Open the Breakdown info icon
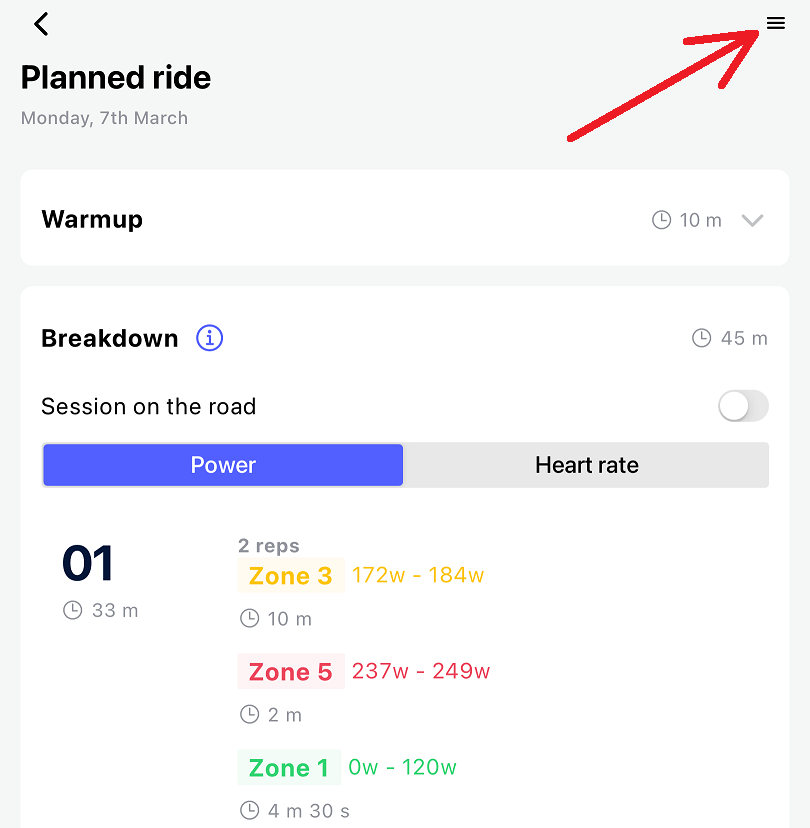Screen dimensions: 810x828 point(210,338)
